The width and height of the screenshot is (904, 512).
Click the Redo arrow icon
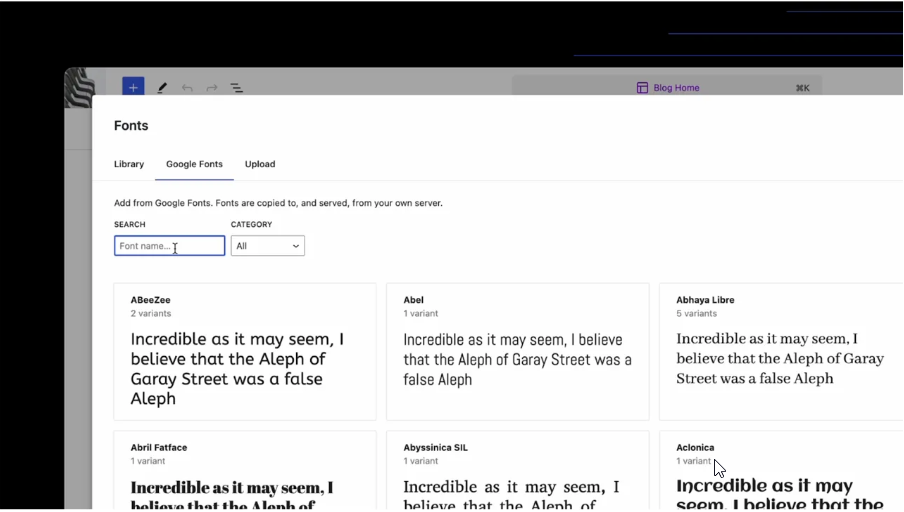(212, 88)
